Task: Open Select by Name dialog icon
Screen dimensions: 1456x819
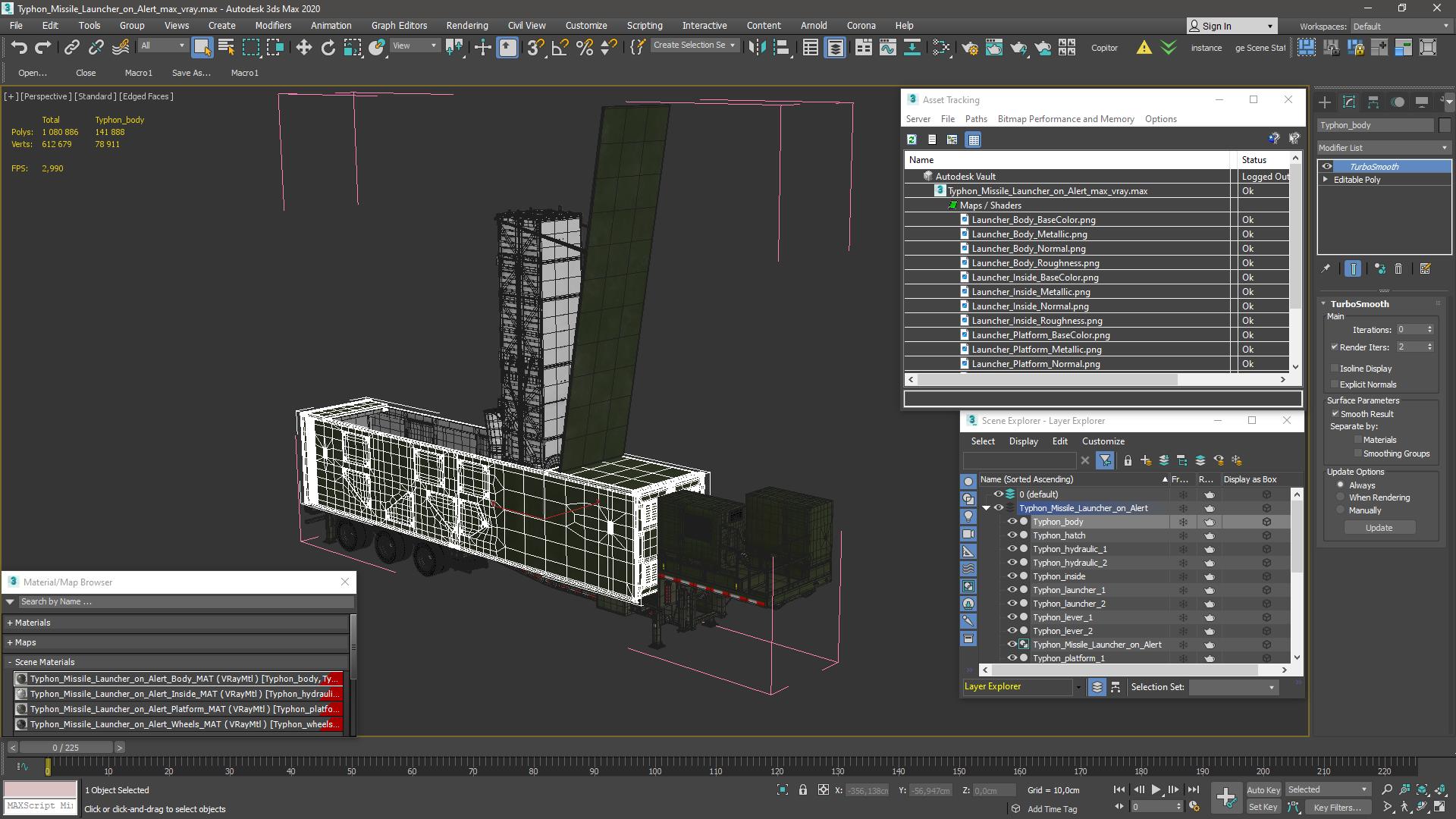Action: tap(226, 48)
